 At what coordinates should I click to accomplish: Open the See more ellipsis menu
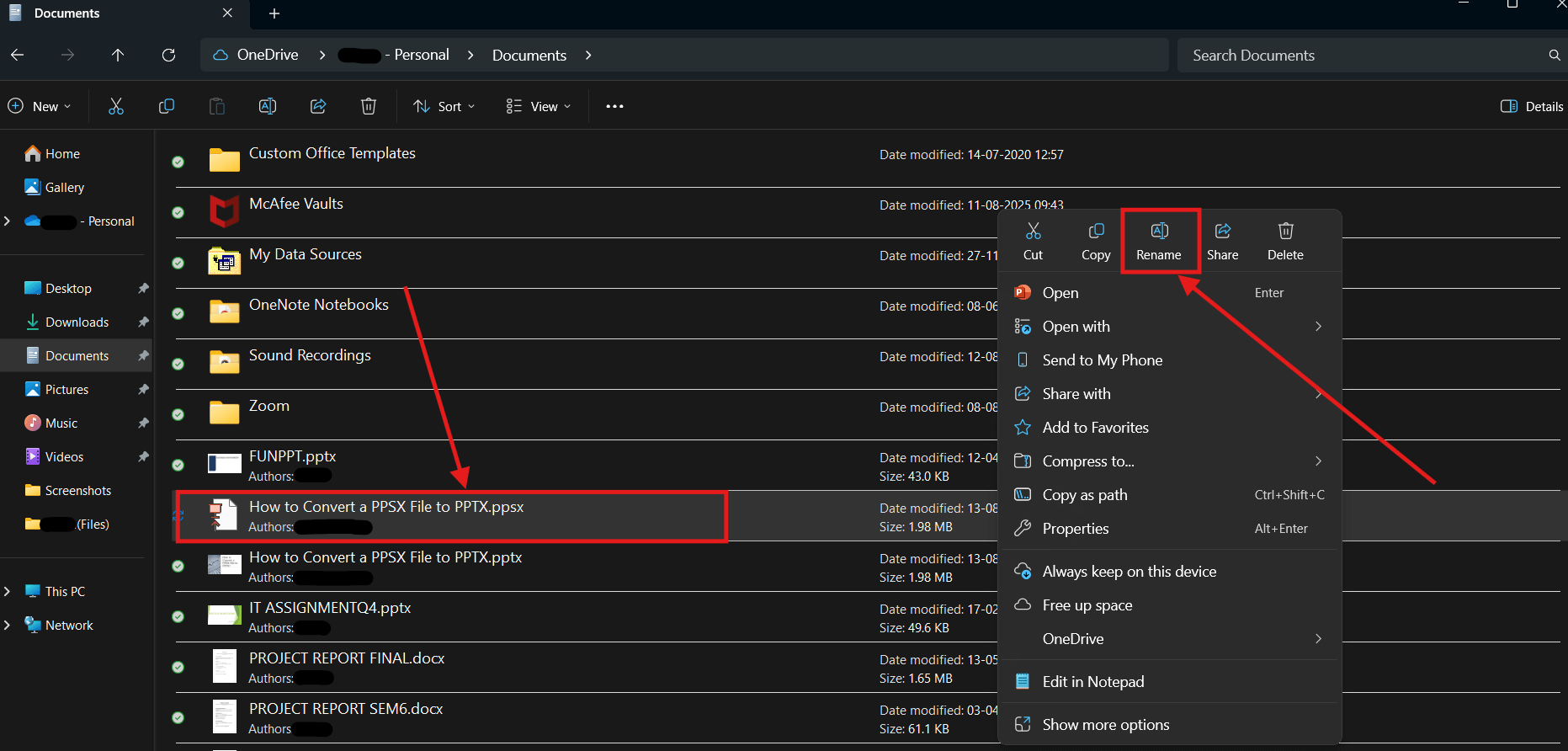[x=614, y=106]
